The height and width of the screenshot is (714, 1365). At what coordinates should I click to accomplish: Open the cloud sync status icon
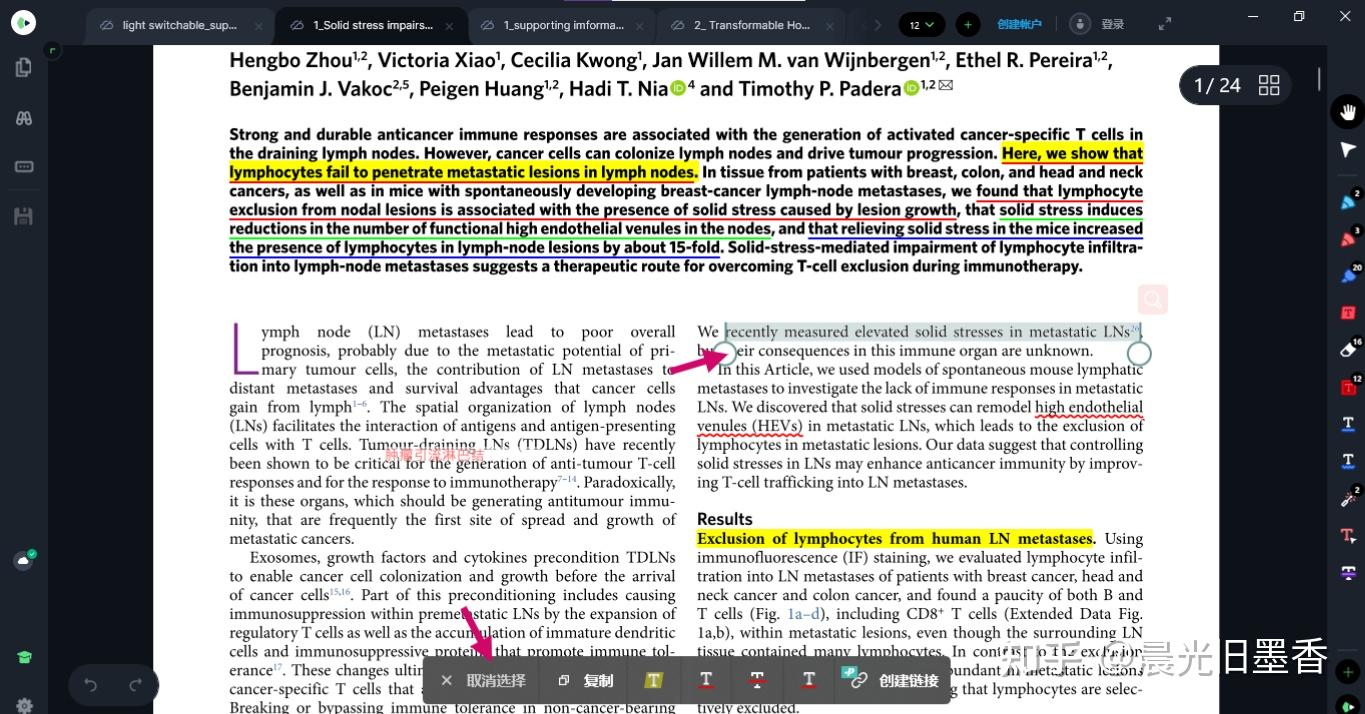tap(24, 561)
